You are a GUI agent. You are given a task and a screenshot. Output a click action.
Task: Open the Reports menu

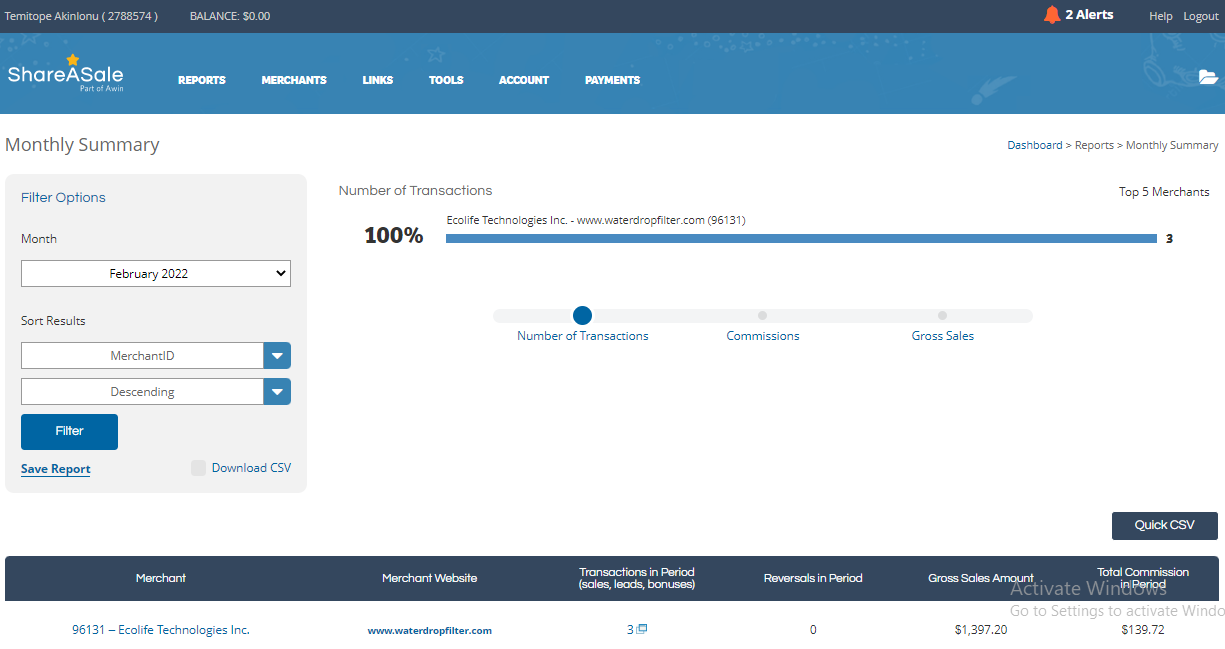click(x=202, y=80)
